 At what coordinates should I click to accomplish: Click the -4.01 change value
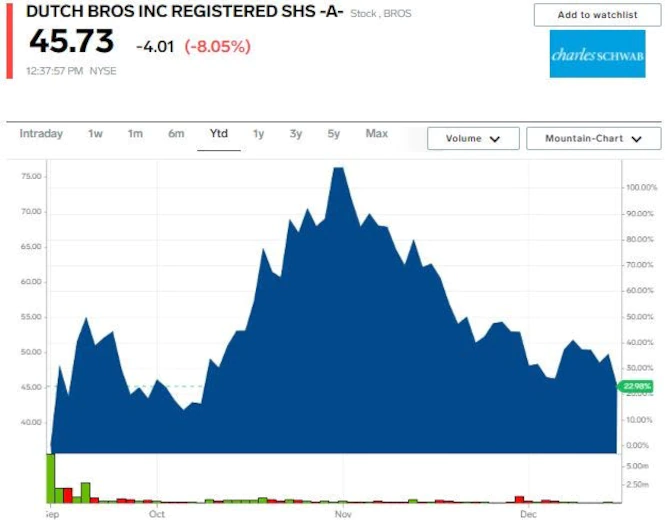[155, 46]
